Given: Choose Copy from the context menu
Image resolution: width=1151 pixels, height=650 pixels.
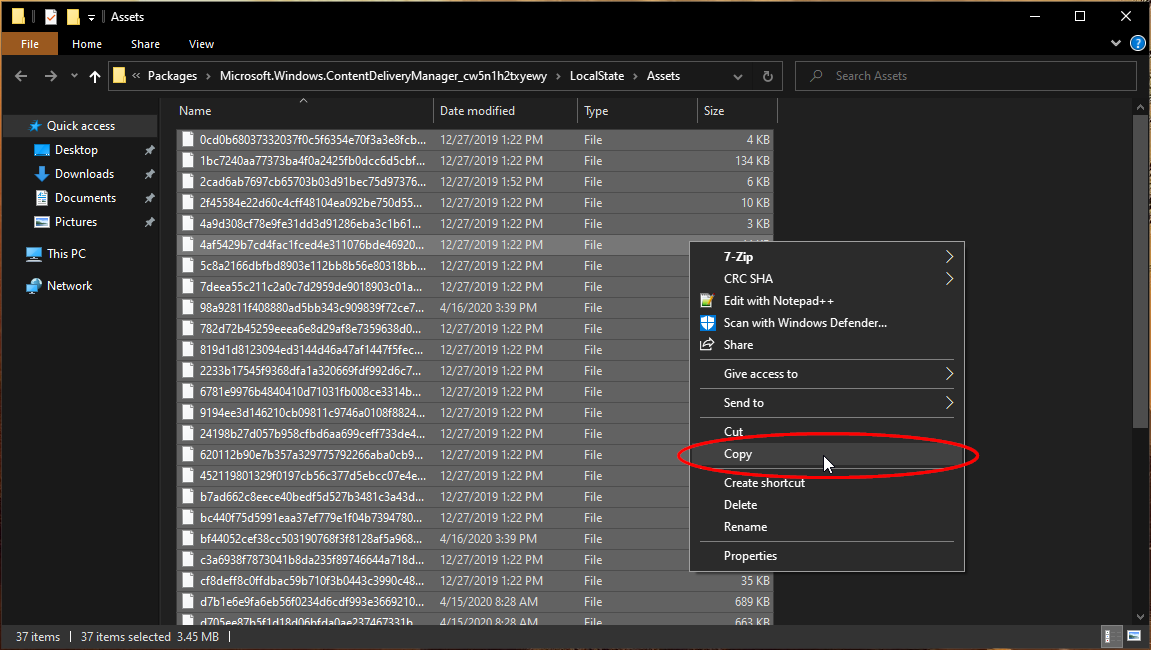Looking at the screenshot, I should (738, 454).
